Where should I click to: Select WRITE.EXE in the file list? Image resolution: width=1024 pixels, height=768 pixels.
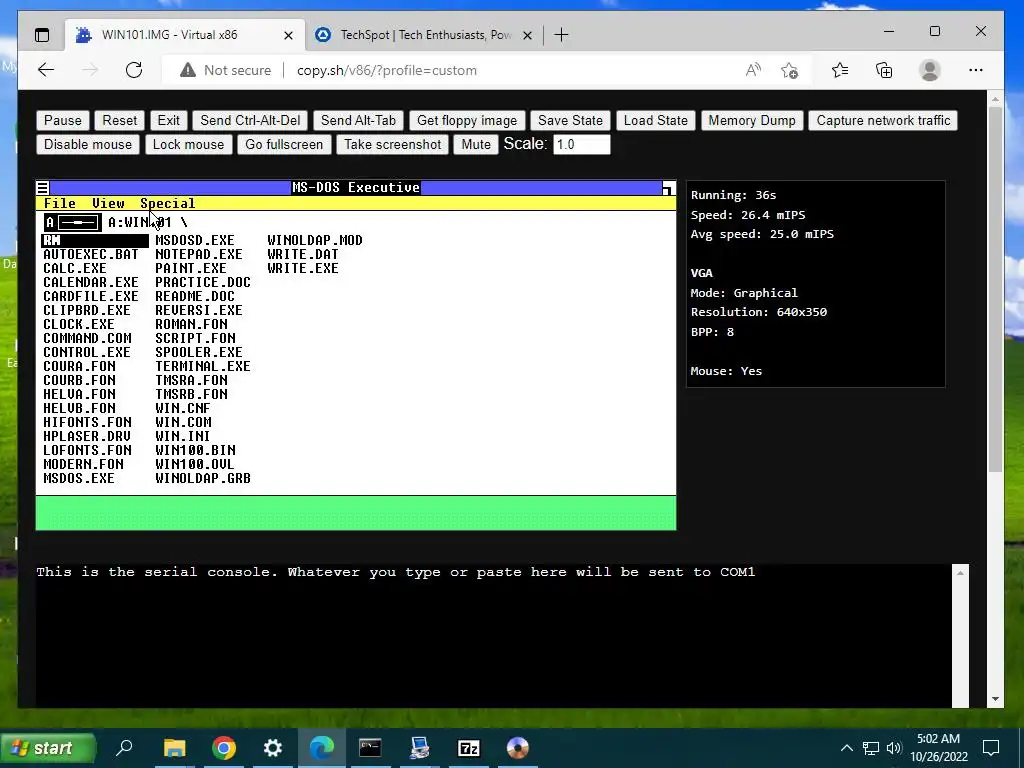pos(302,268)
